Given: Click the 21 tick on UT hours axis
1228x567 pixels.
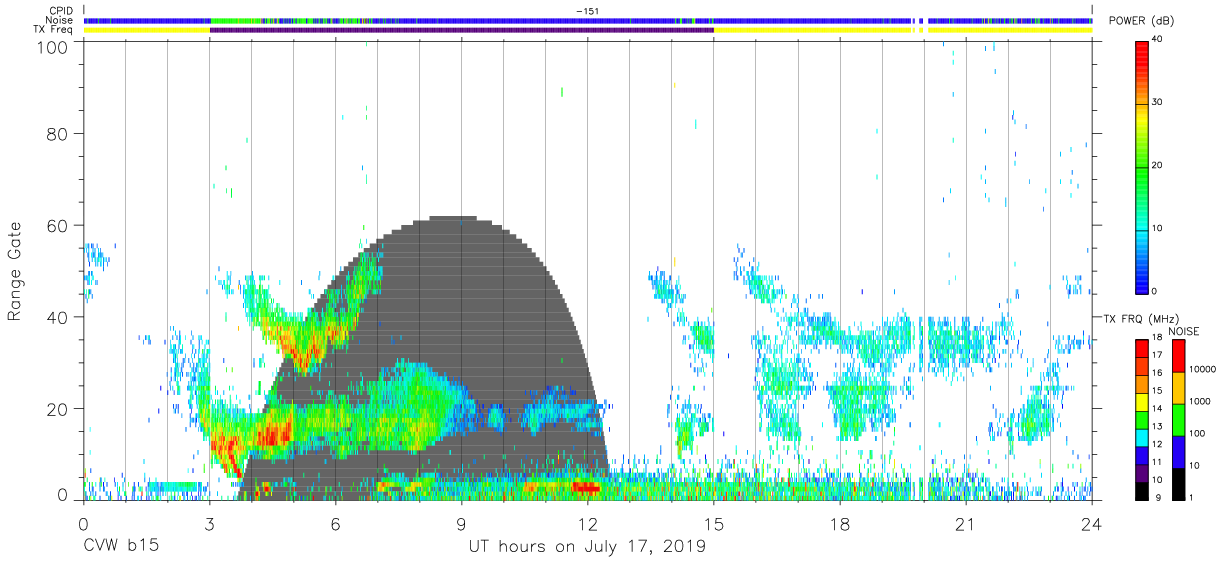Looking at the screenshot, I should 966,524.
